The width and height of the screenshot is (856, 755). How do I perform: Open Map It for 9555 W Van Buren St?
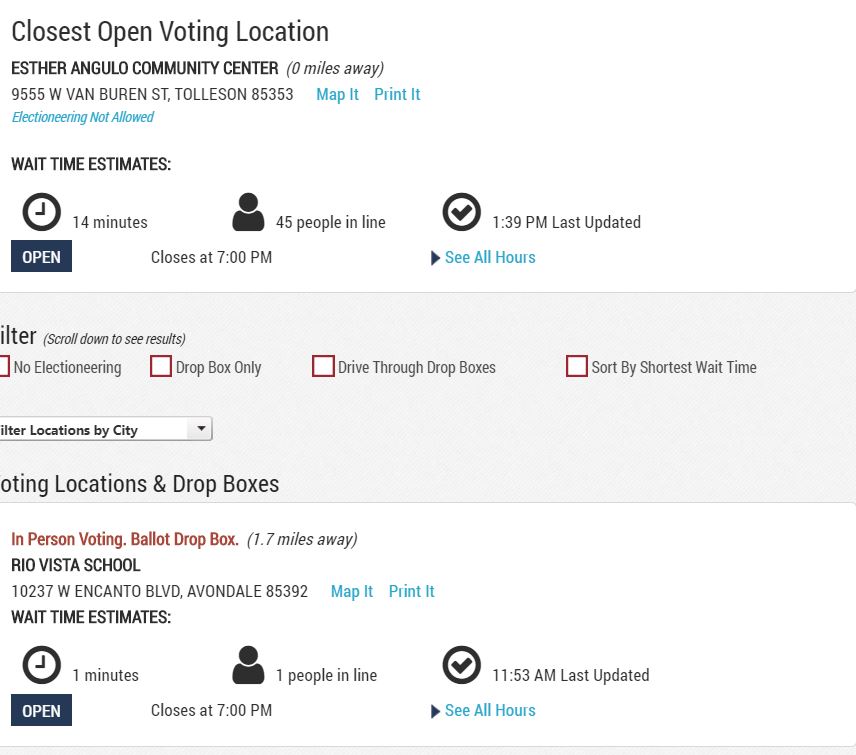pos(337,94)
